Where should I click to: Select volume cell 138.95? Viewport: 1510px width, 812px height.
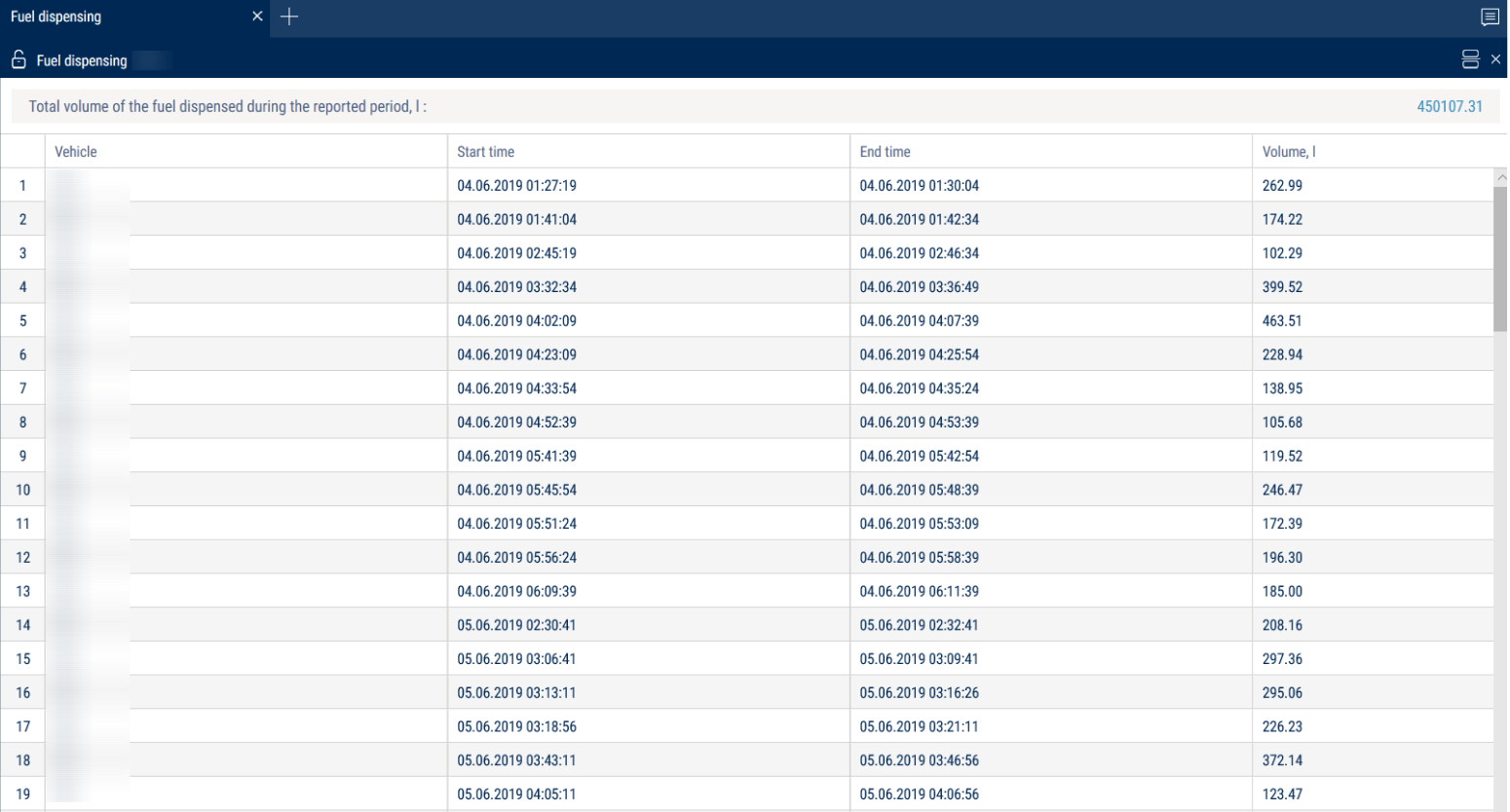click(1282, 388)
